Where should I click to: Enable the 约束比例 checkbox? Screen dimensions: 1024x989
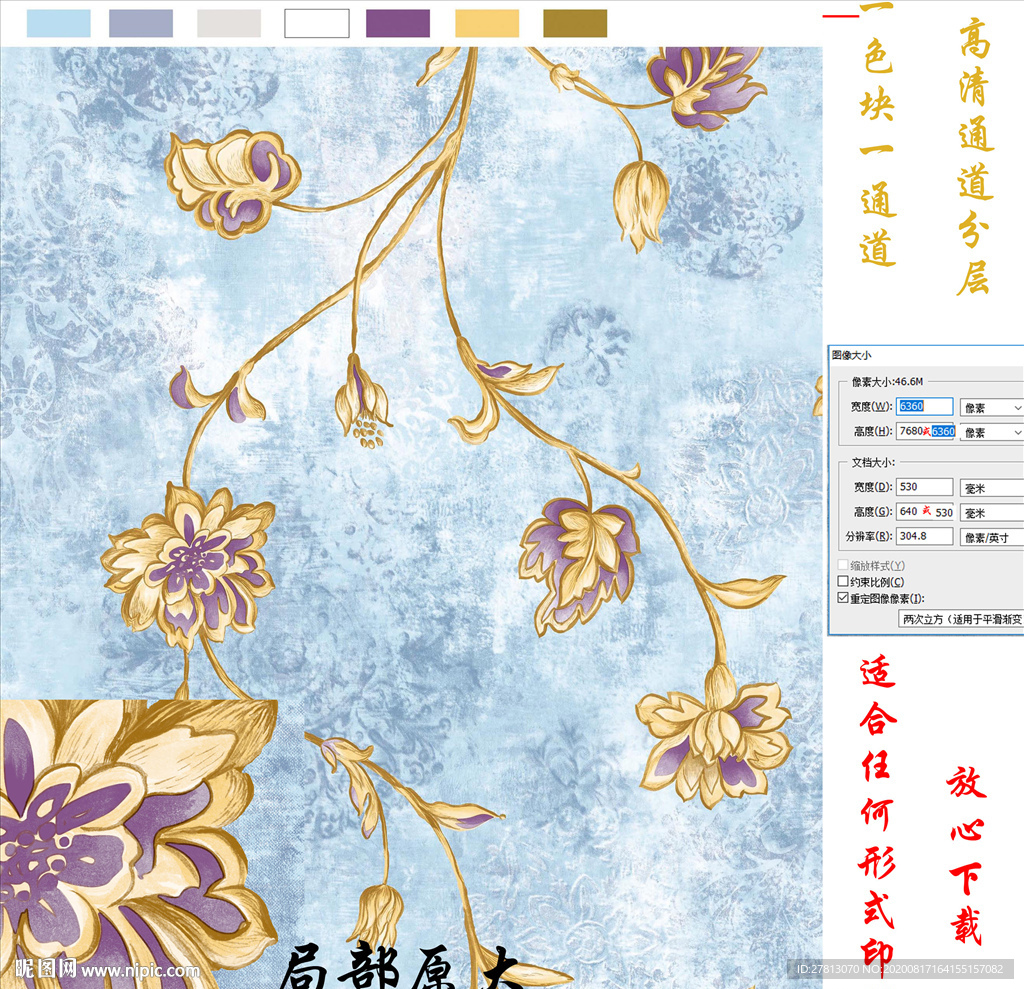click(843, 581)
